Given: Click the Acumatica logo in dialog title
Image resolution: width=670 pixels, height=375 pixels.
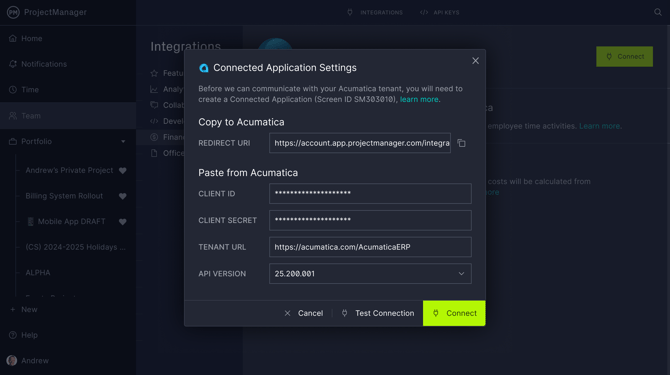Looking at the screenshot, I should click(x=204, y=68).
